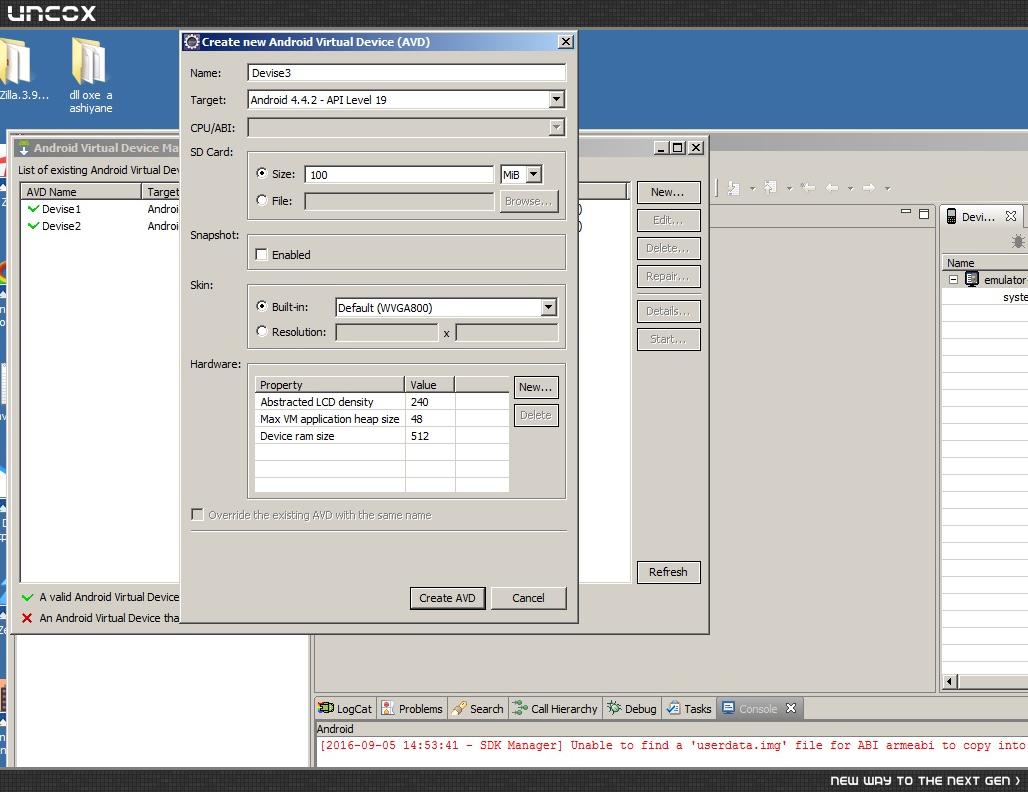Click the greyed-out Browse button
Image resolution: width=1028 pixels, height=792 pixels.
click(528, 201)
